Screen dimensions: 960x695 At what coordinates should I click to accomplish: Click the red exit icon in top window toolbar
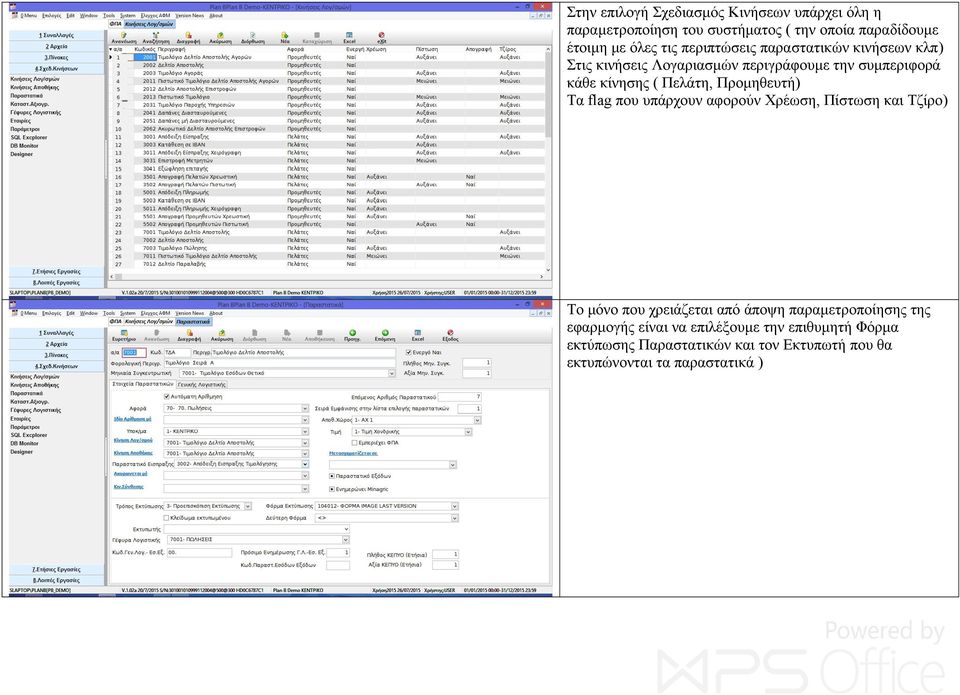click(x=381, y=36)
